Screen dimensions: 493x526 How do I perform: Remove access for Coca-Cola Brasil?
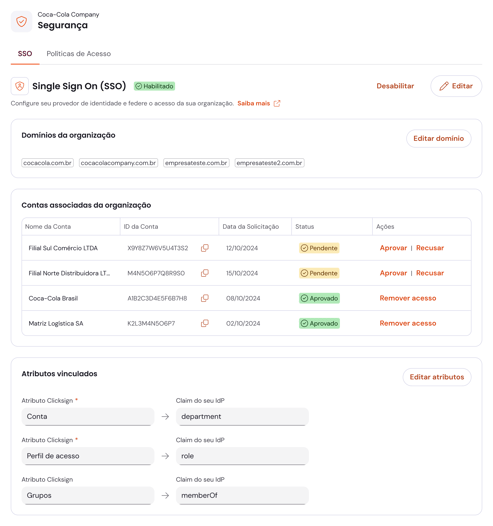pyautogui.click(x=408, y=298)
